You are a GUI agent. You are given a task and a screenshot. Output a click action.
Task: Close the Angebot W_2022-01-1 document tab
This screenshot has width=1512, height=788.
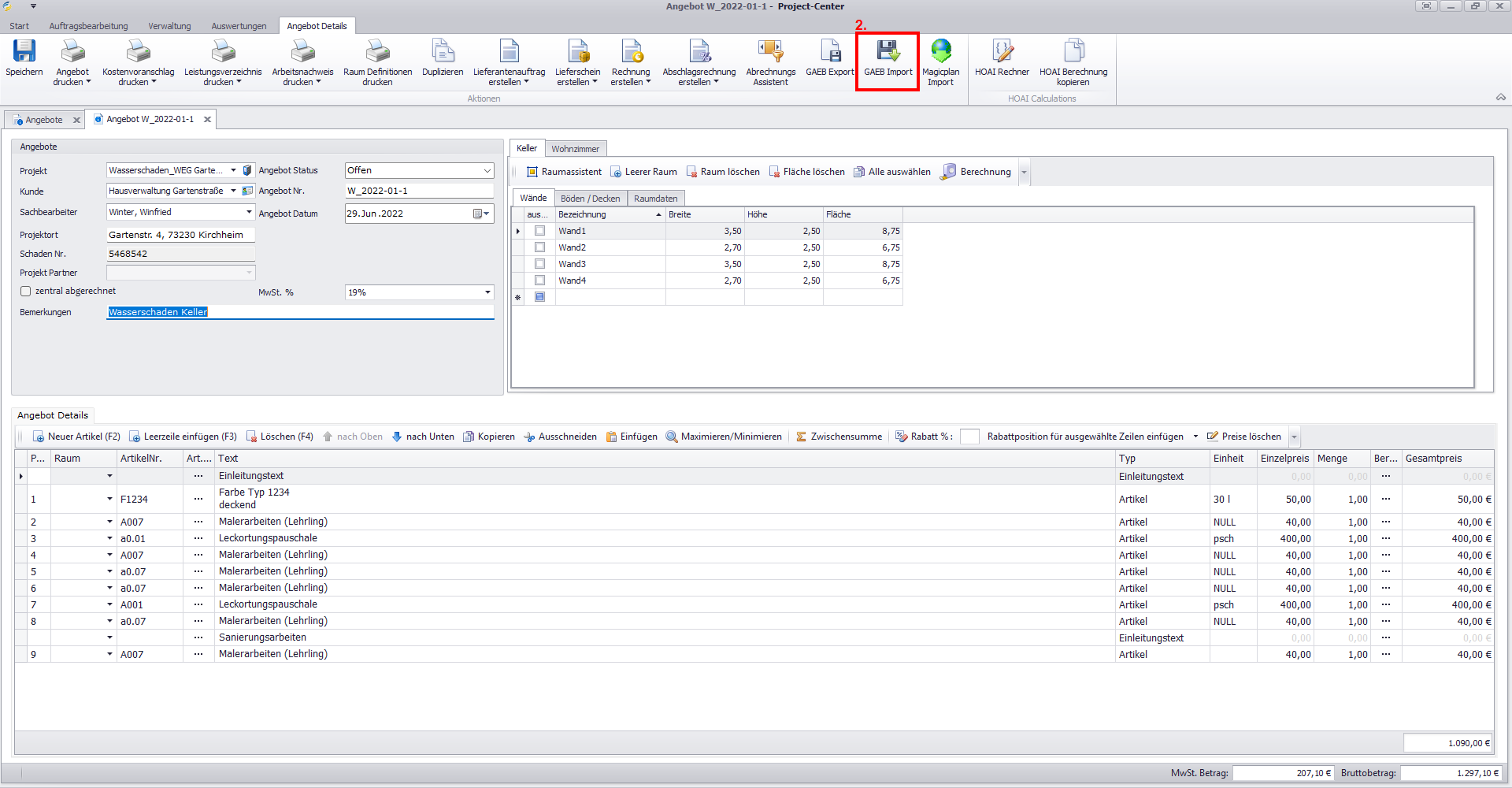pyautogui.click(x=207, y=120)
